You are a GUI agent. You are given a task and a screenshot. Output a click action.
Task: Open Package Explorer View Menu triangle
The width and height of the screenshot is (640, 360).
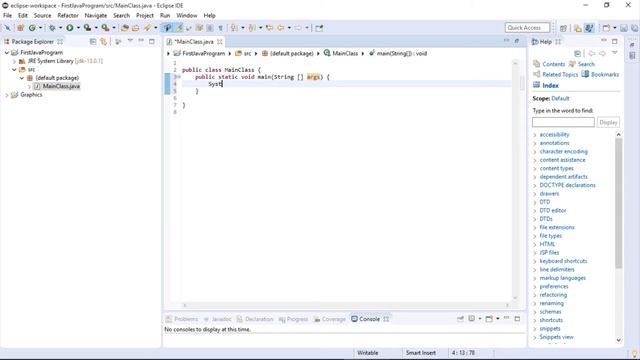(130, 41)
